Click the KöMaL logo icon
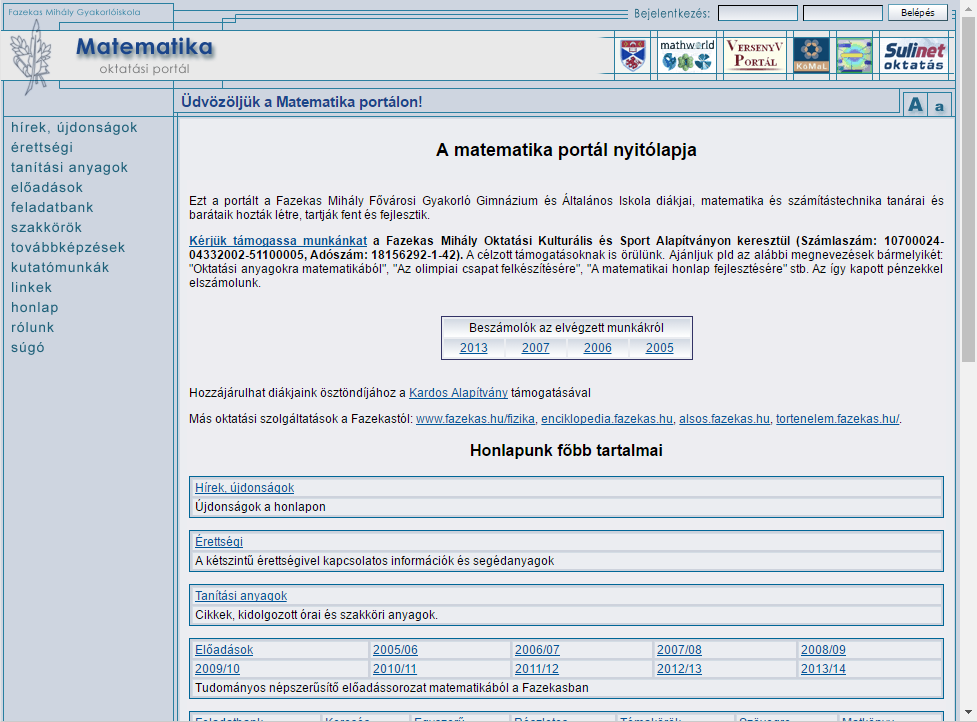The image size is (977, 722). (x=811, y=55)
